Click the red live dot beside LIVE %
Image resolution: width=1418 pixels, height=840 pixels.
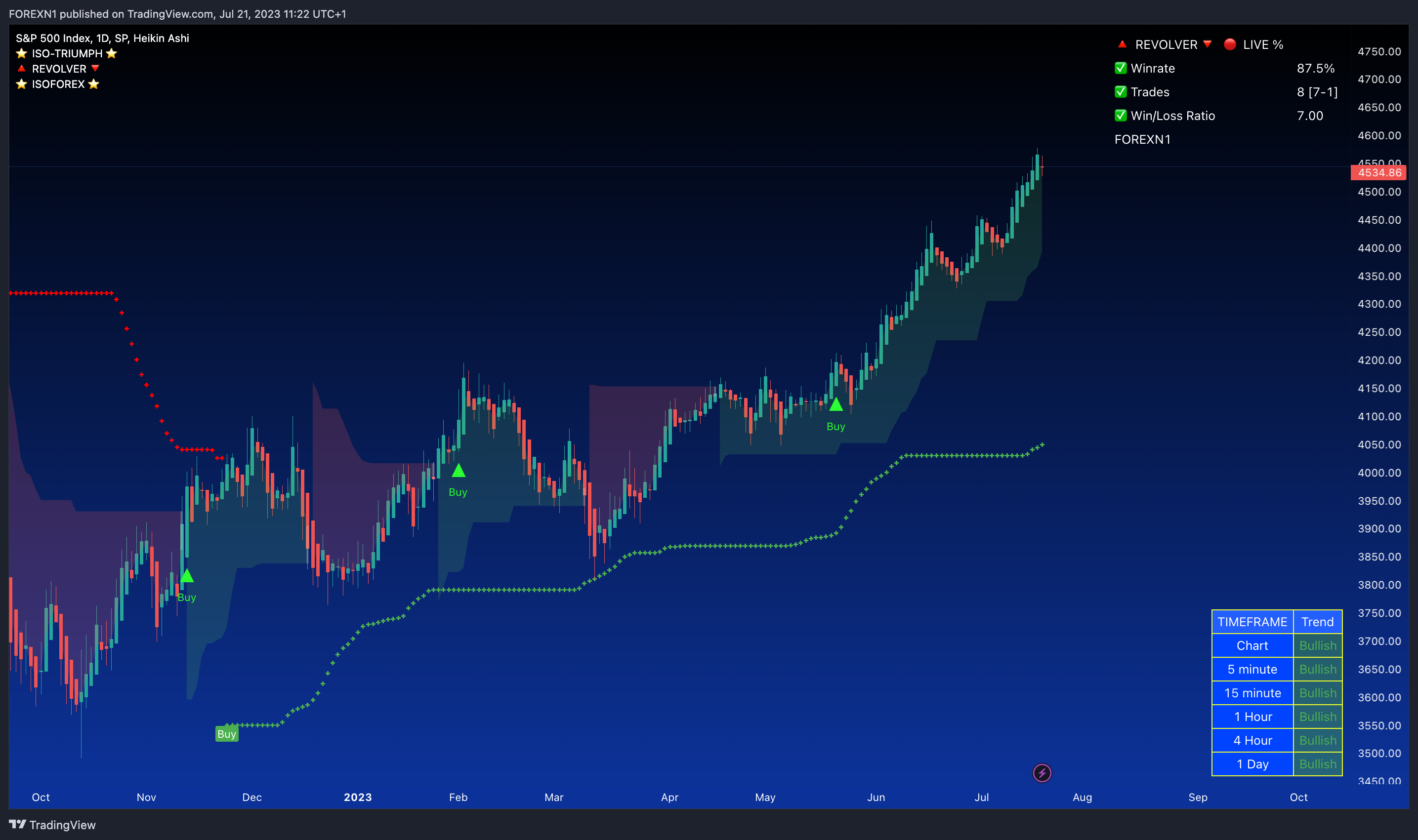[1229, 44]
